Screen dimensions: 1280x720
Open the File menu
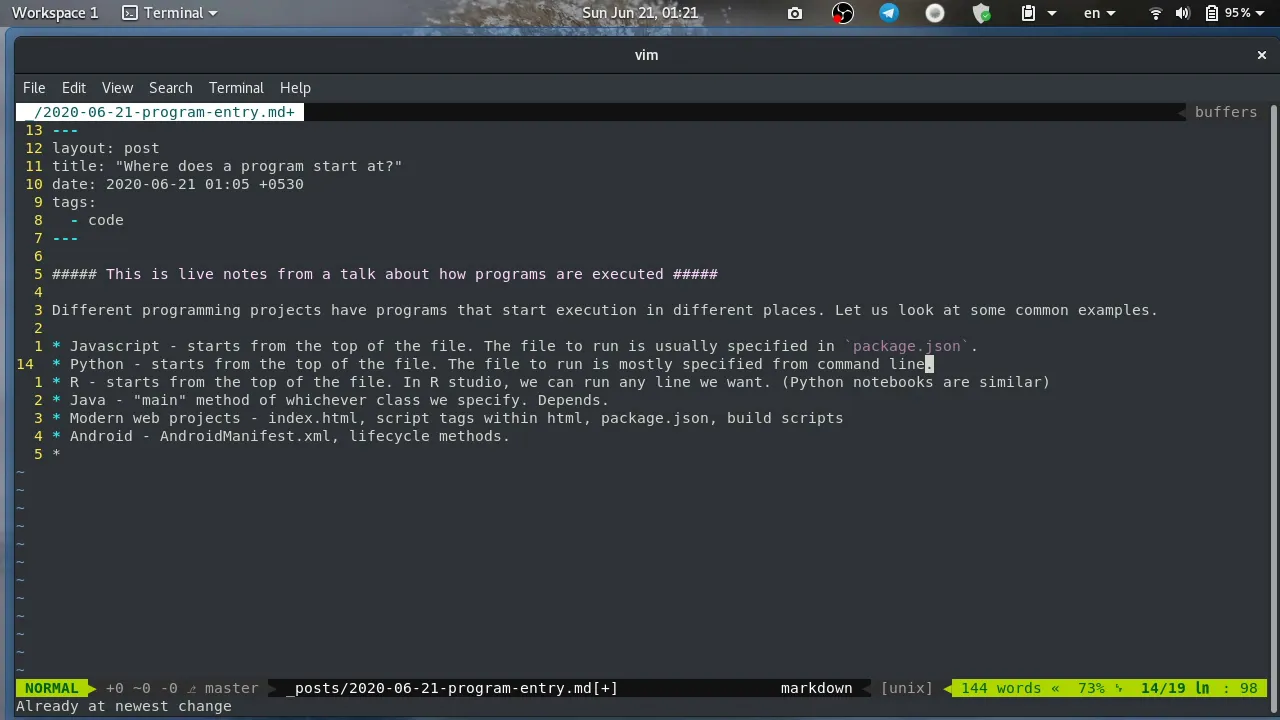click(x=34, y=88)
